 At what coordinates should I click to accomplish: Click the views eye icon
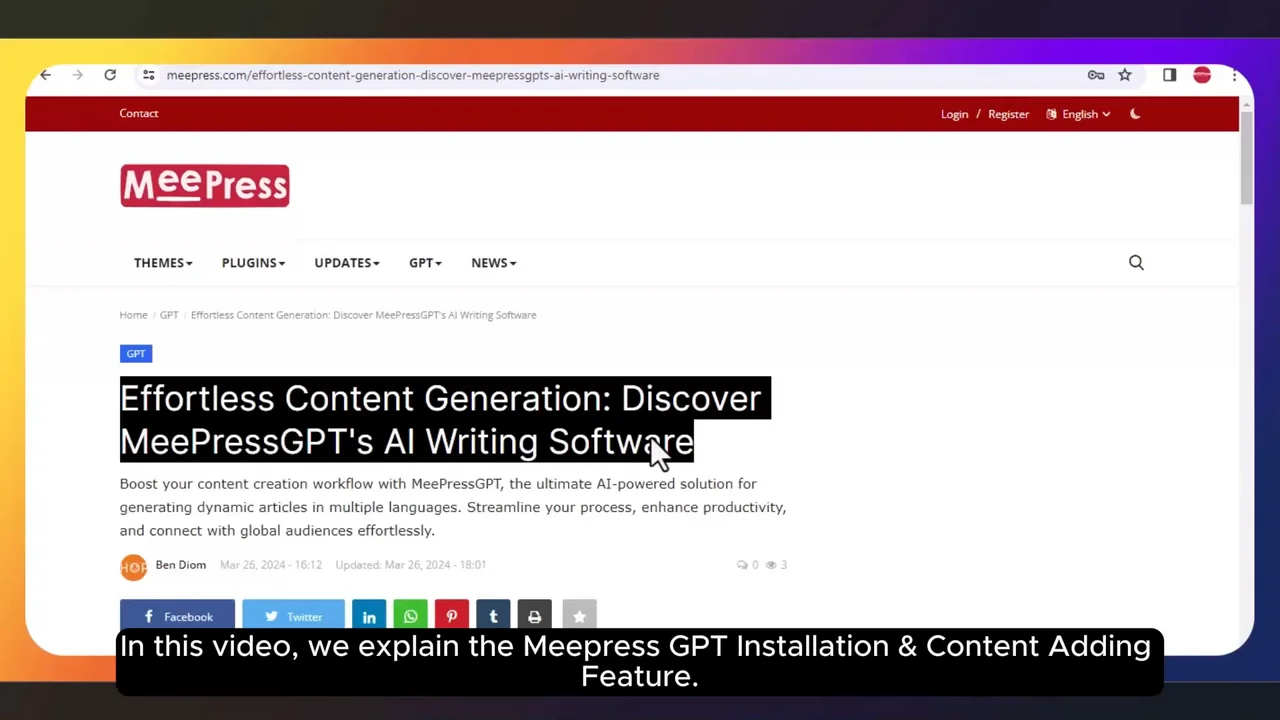(771, 565)
